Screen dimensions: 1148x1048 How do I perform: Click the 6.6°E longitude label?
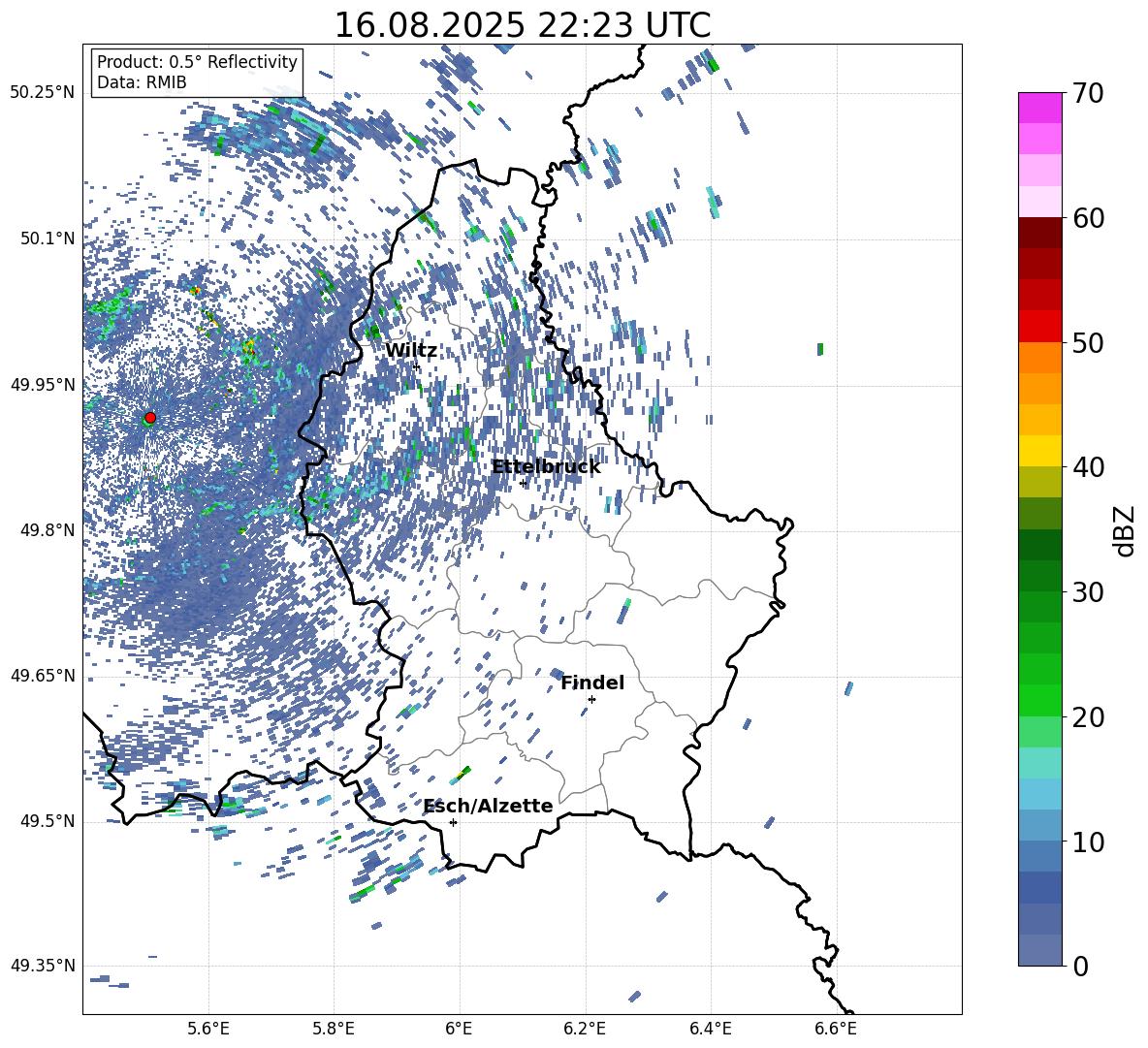836,1029
